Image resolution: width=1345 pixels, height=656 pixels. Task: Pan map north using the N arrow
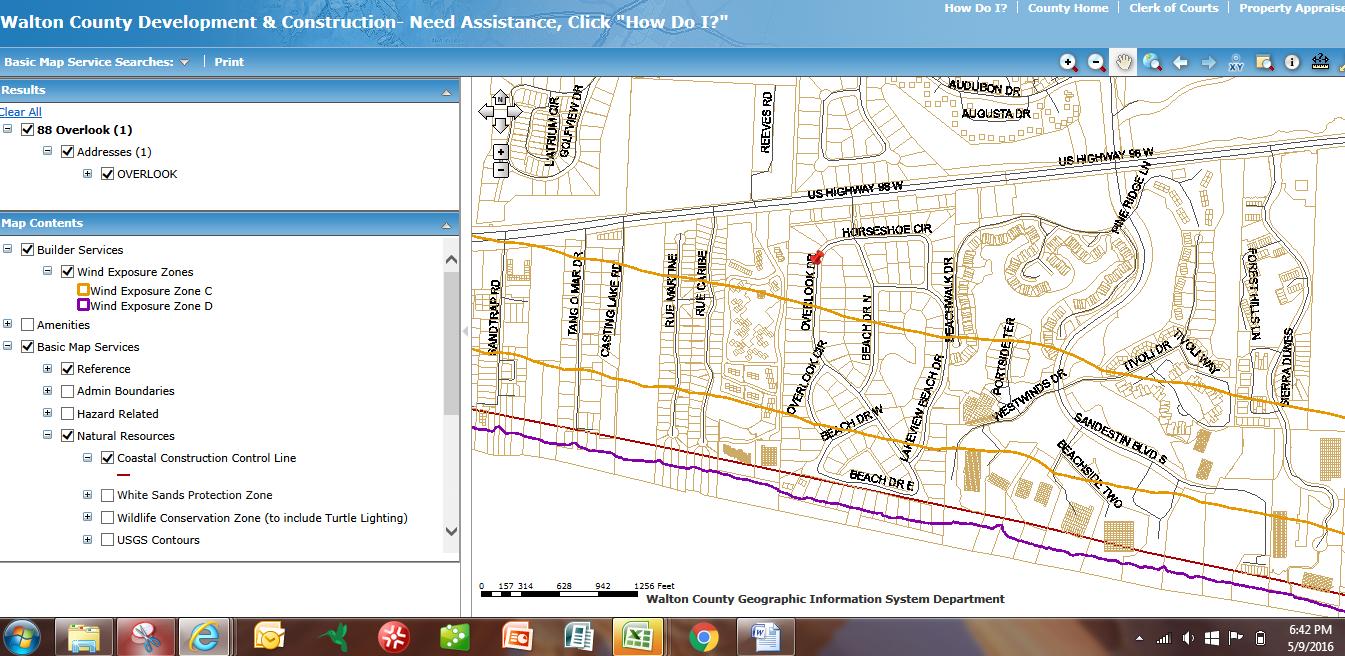(500, 99)
